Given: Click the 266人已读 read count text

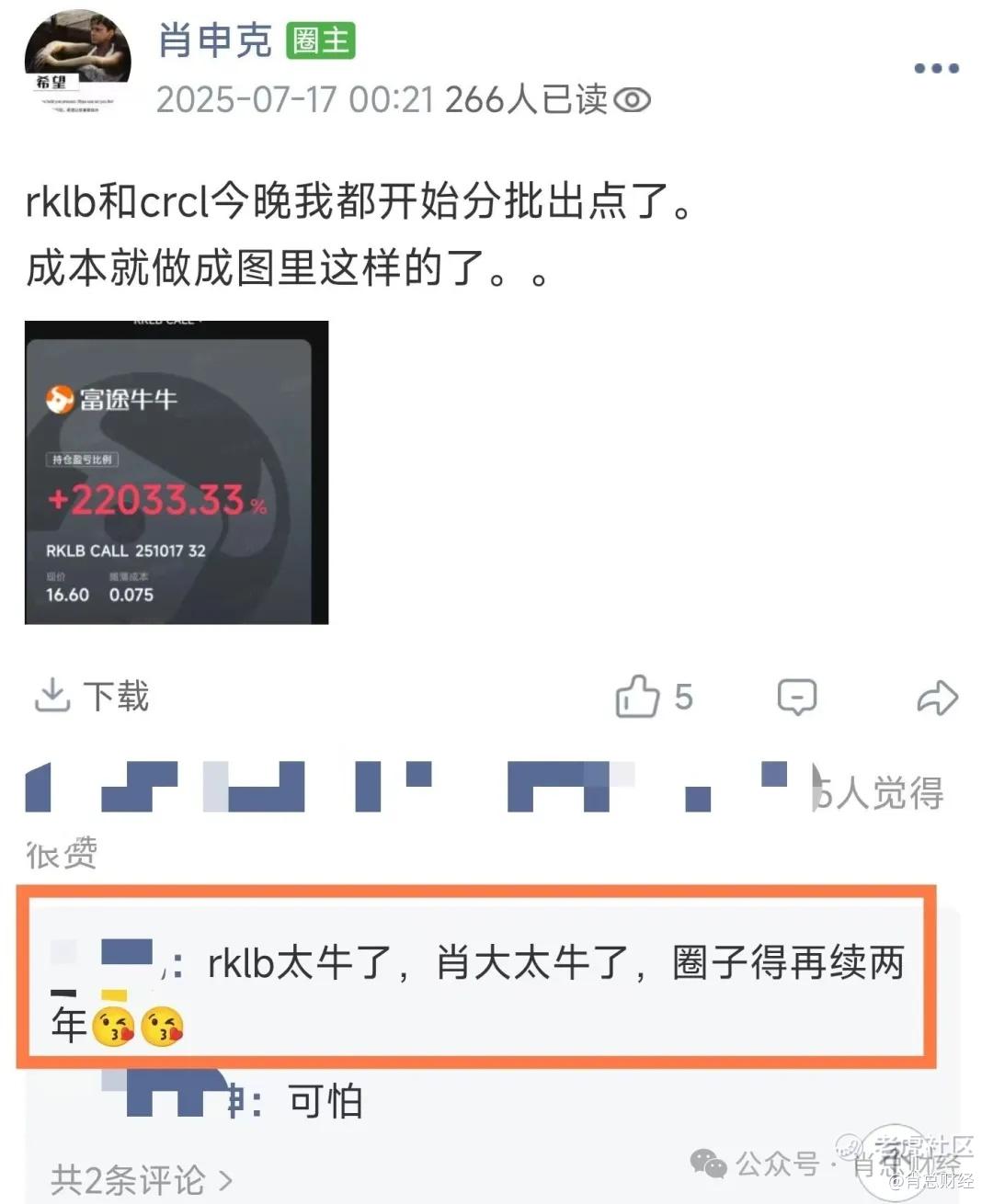Looking at the screenshot, I should (x=527, y=99).
